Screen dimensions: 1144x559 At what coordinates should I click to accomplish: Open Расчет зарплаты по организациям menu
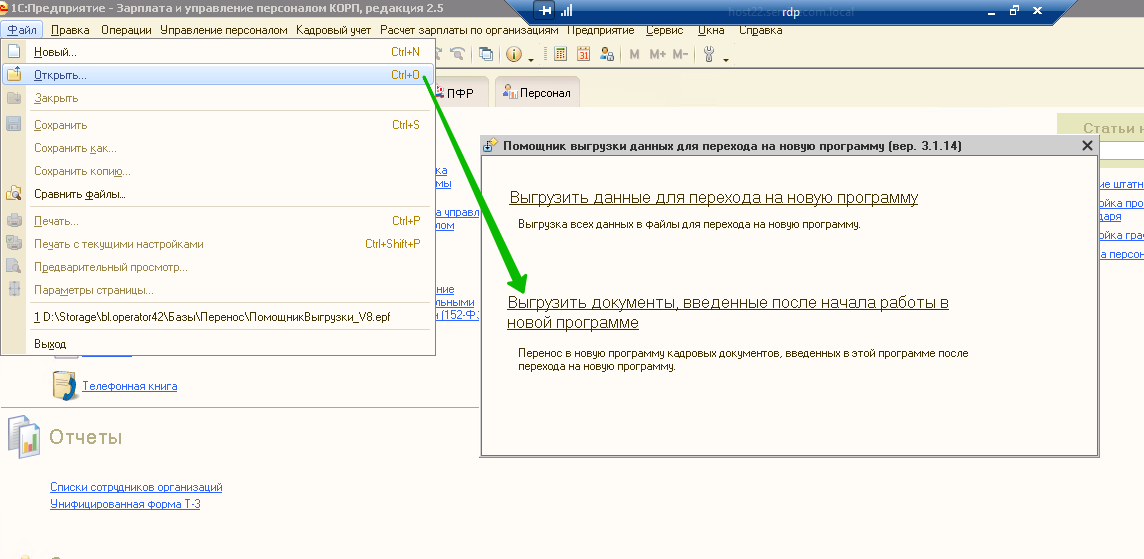469,30
